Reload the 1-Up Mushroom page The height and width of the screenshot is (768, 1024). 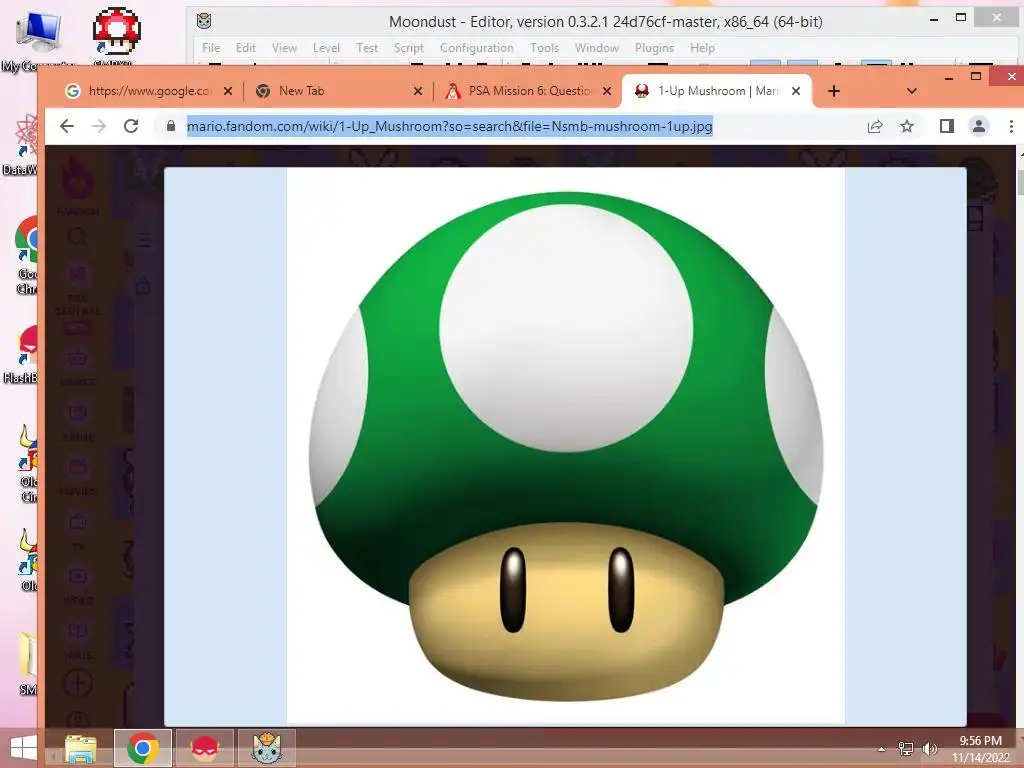point(131,126)
